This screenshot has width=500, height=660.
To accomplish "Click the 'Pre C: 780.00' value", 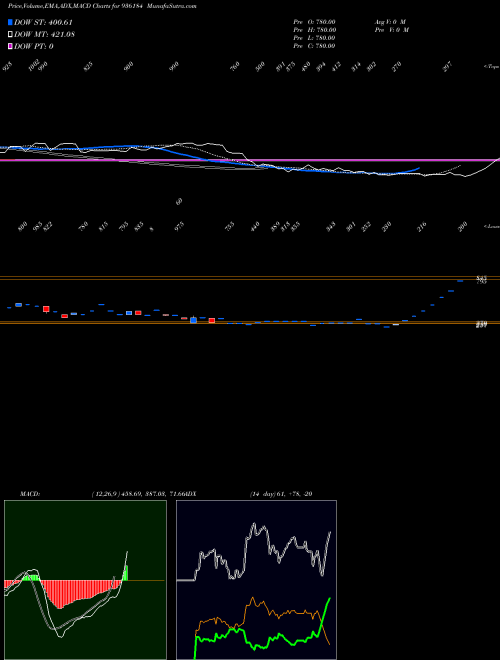I will [314, 46].
